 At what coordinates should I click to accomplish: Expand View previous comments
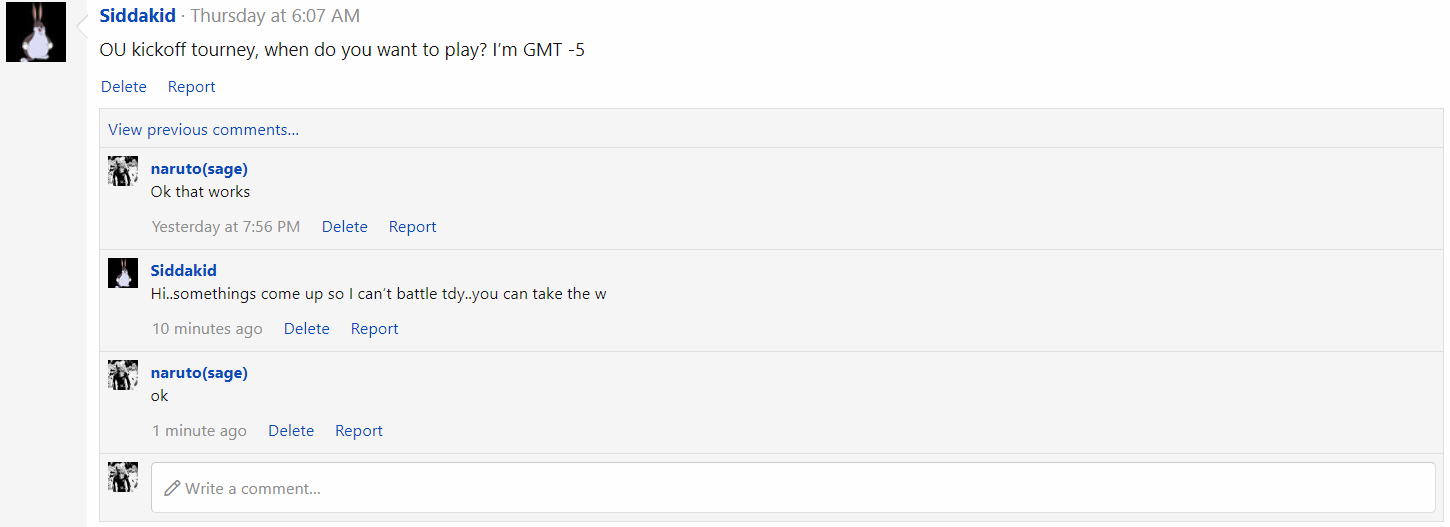coord(204,129)
